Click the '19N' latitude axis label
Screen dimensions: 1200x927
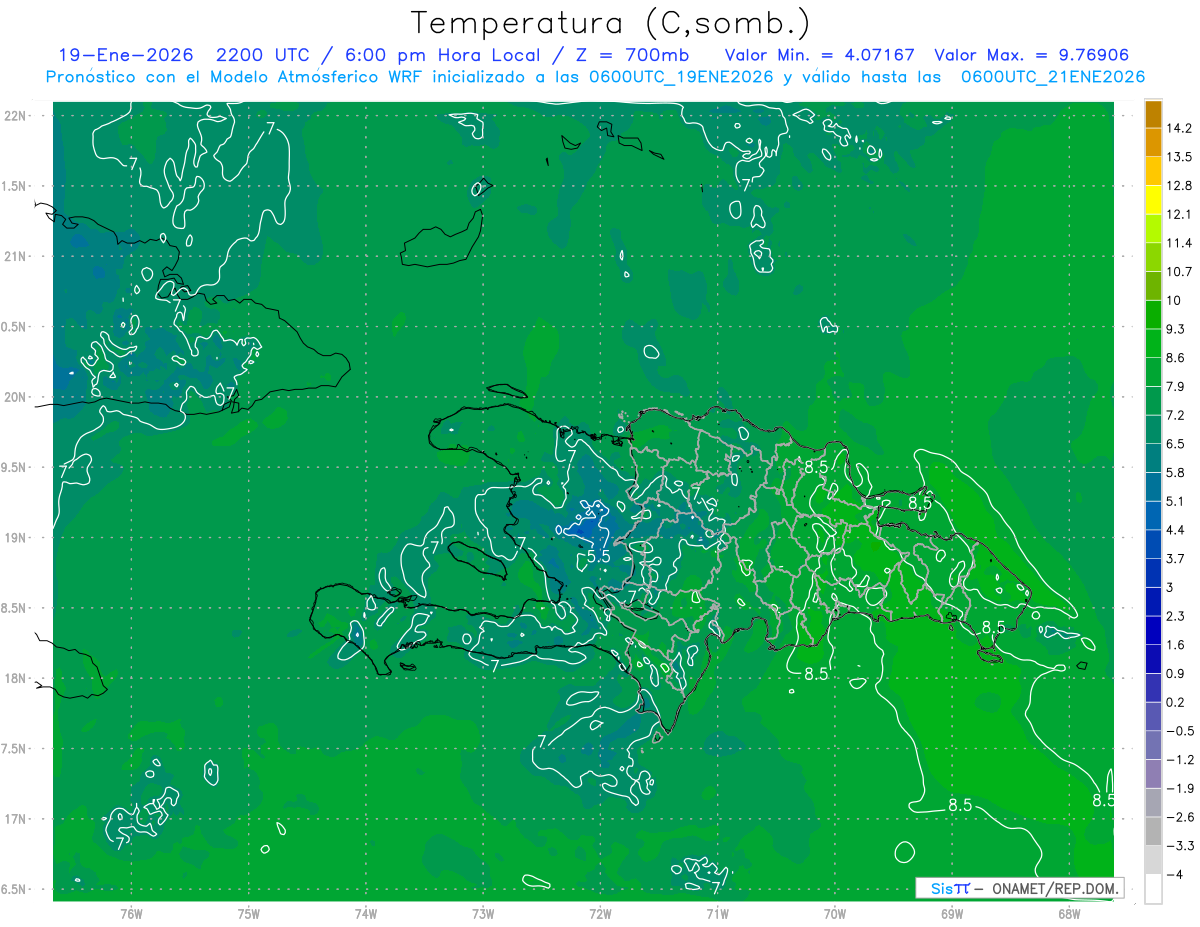14,538
